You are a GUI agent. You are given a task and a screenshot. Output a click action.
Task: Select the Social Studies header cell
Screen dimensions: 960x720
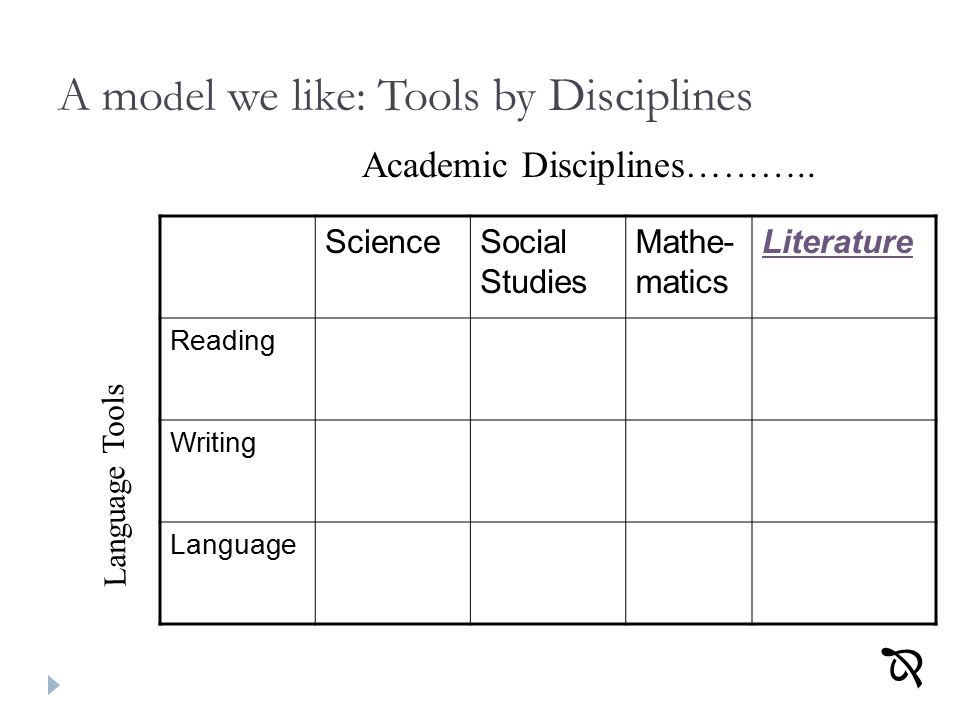click(548, 267)
